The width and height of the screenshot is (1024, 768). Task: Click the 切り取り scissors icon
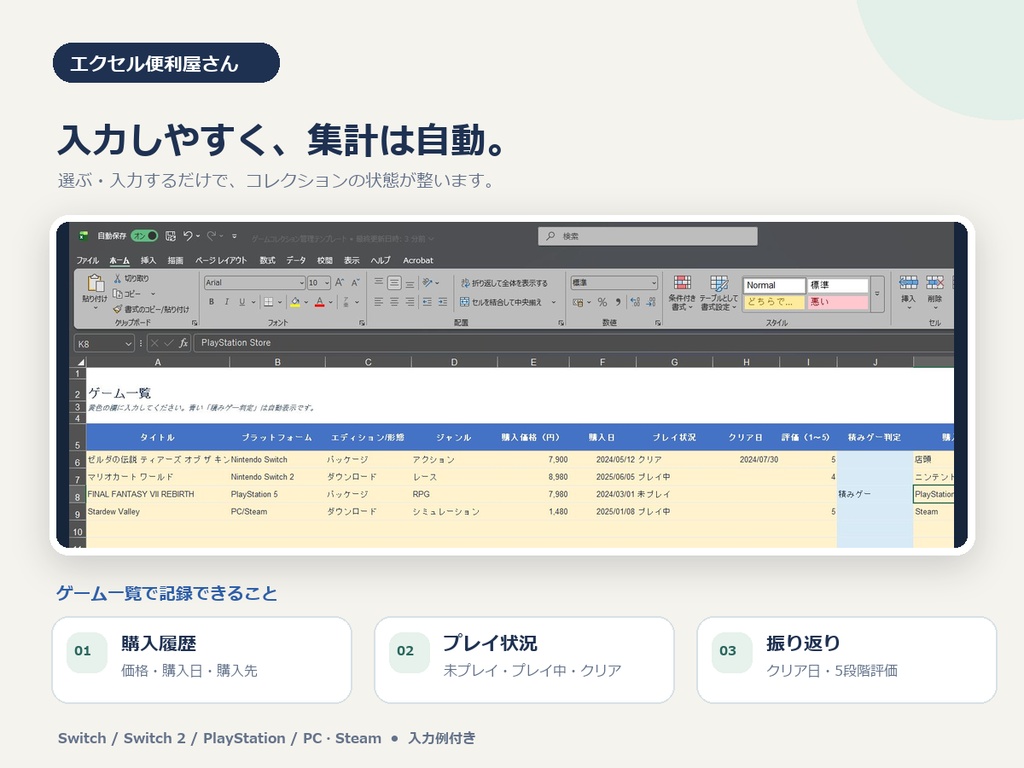pos(118,278)
